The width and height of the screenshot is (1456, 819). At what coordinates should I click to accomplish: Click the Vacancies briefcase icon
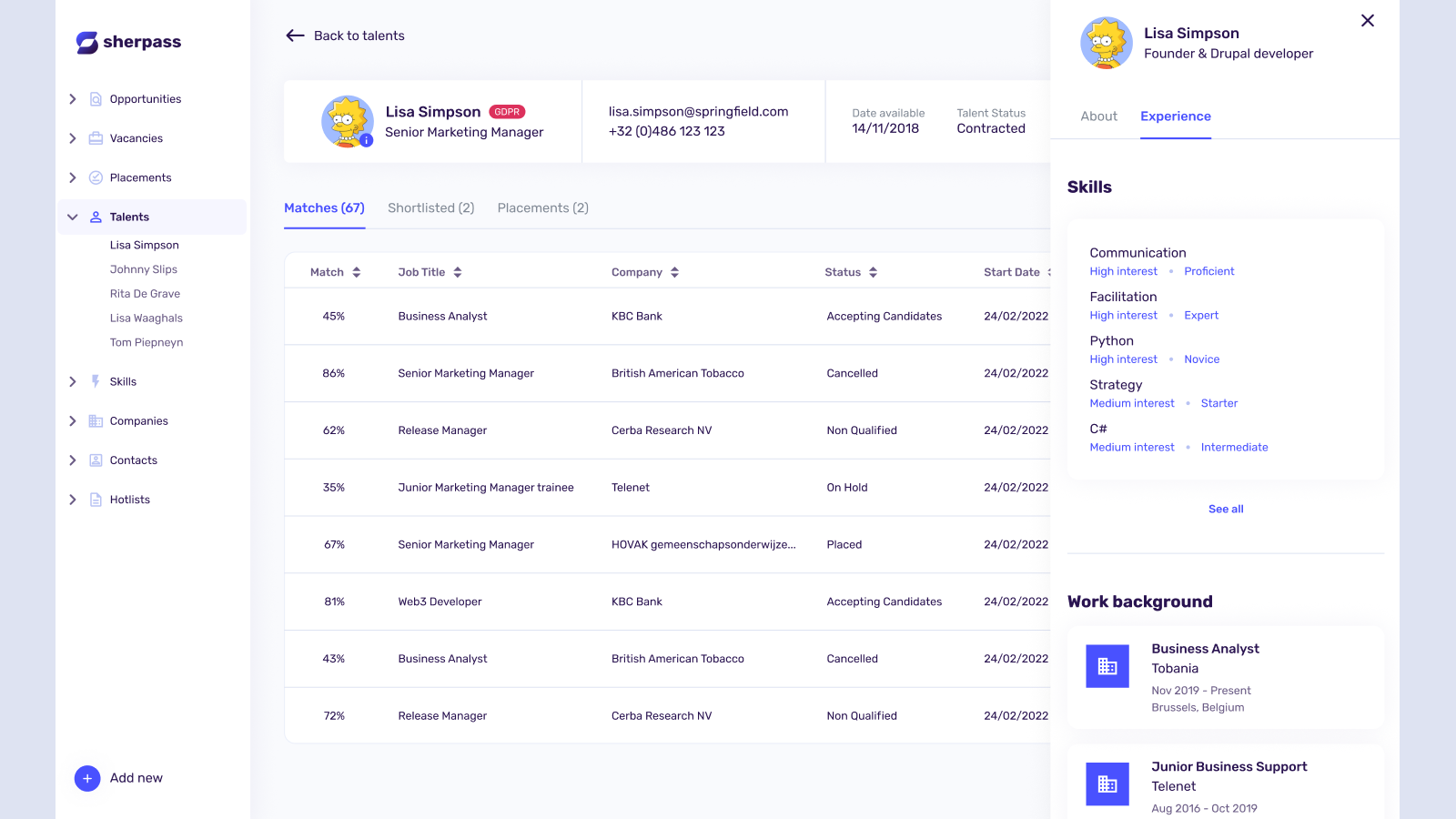[96, 138]
